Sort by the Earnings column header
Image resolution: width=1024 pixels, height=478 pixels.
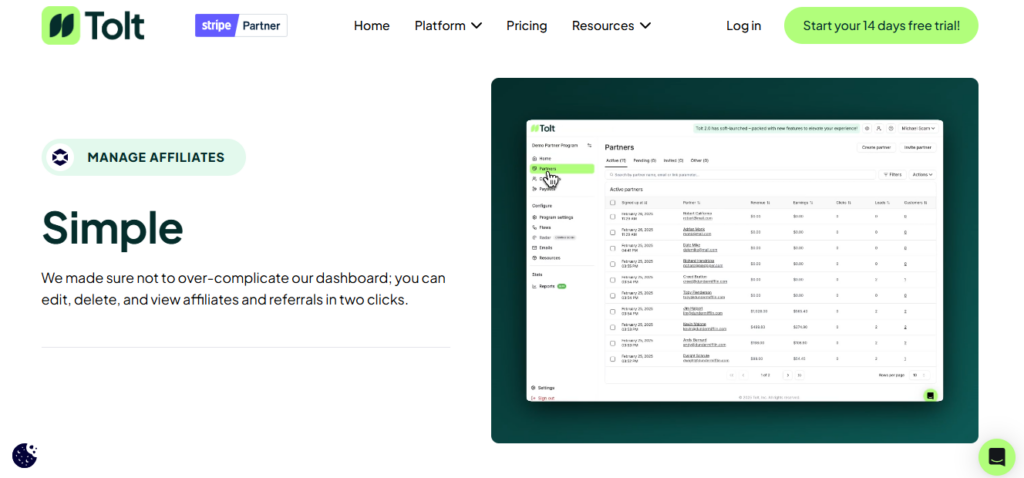pyautogui.click(x=803, y=203)
